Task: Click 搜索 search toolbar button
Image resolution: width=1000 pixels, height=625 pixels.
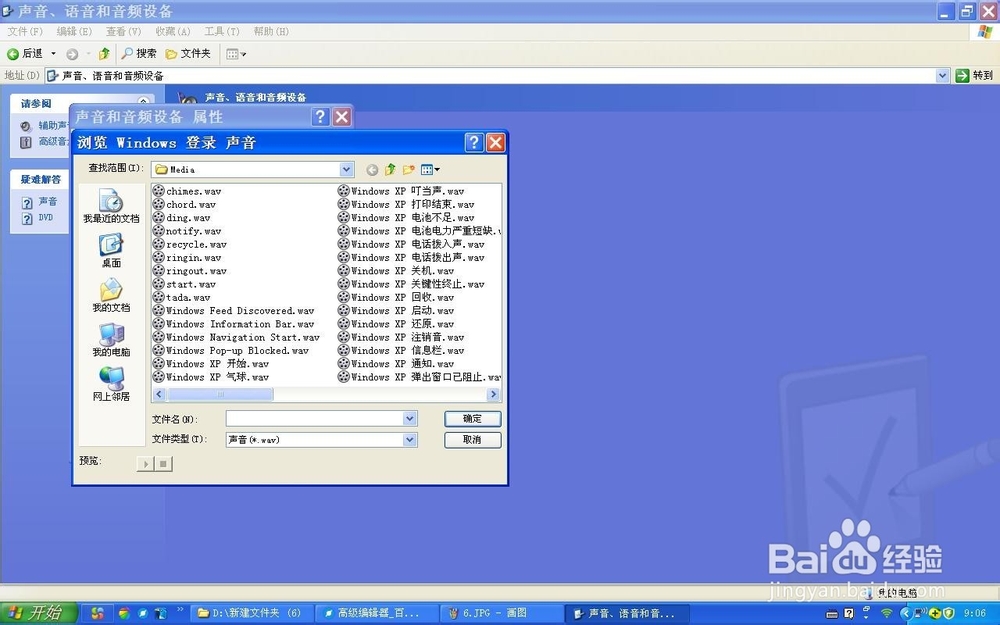Action: click(139, 54)
